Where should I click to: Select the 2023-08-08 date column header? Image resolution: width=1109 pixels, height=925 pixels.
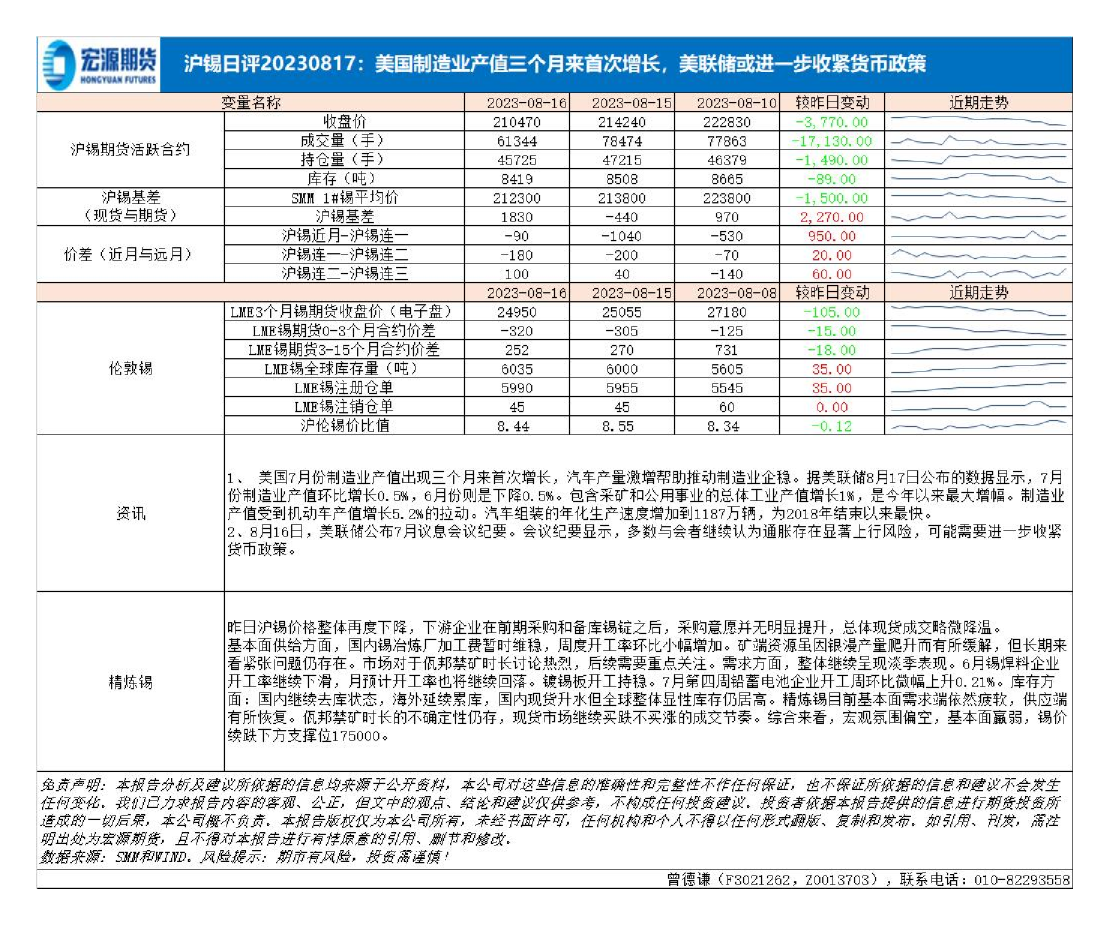728,293
